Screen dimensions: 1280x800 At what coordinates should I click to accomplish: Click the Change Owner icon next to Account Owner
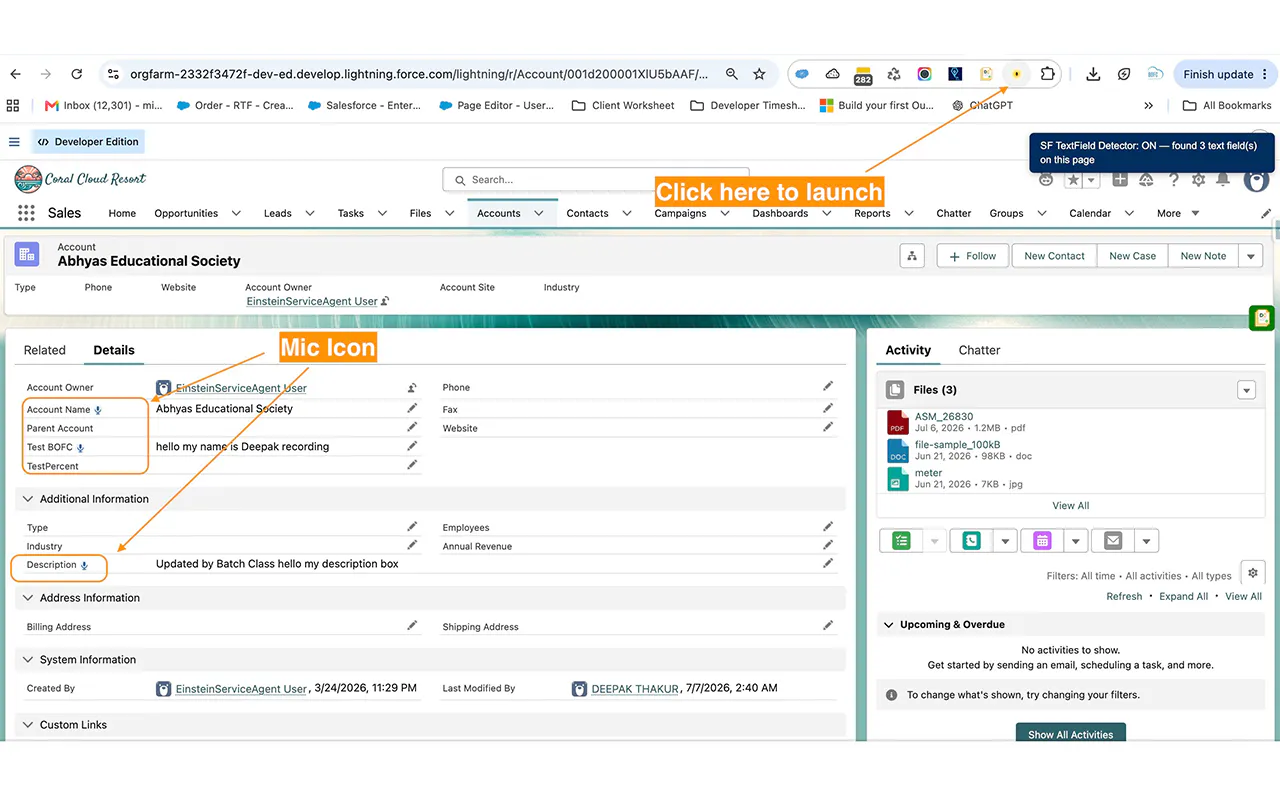coord(411,388)
